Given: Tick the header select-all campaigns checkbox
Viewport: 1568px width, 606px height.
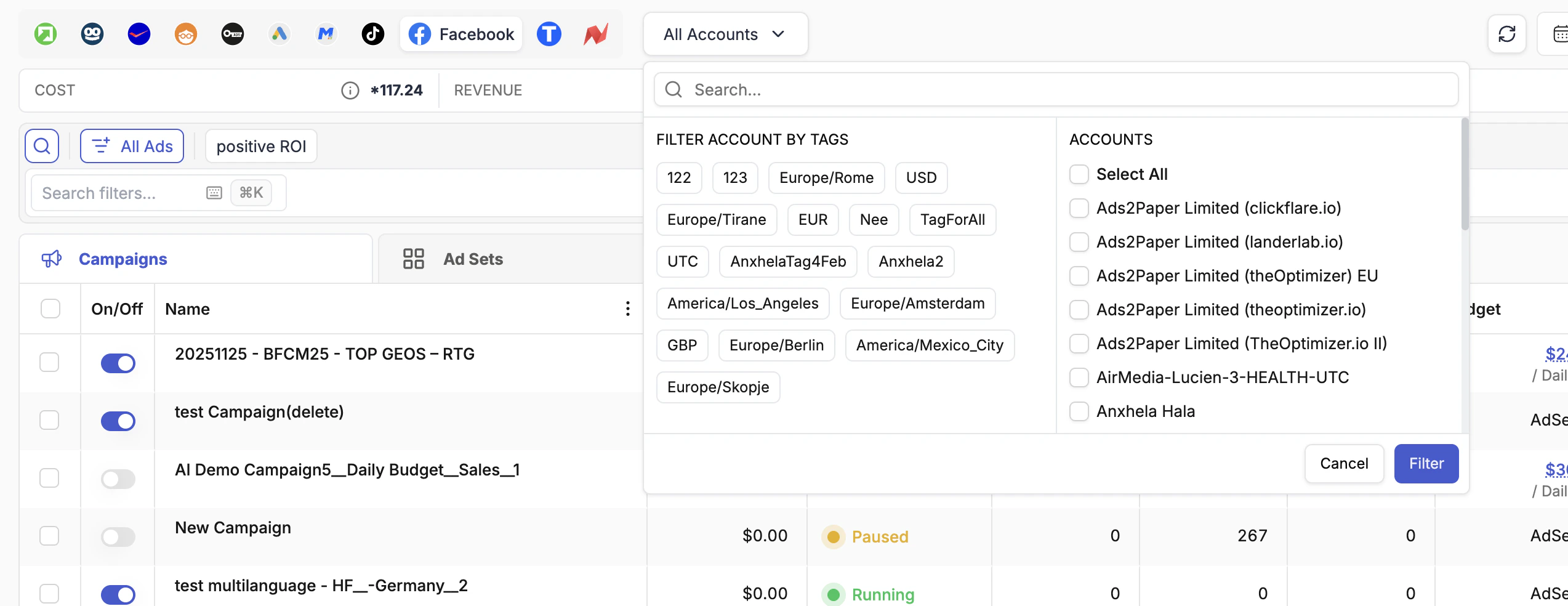Looking at the screenshot, I should click(50, 309).
